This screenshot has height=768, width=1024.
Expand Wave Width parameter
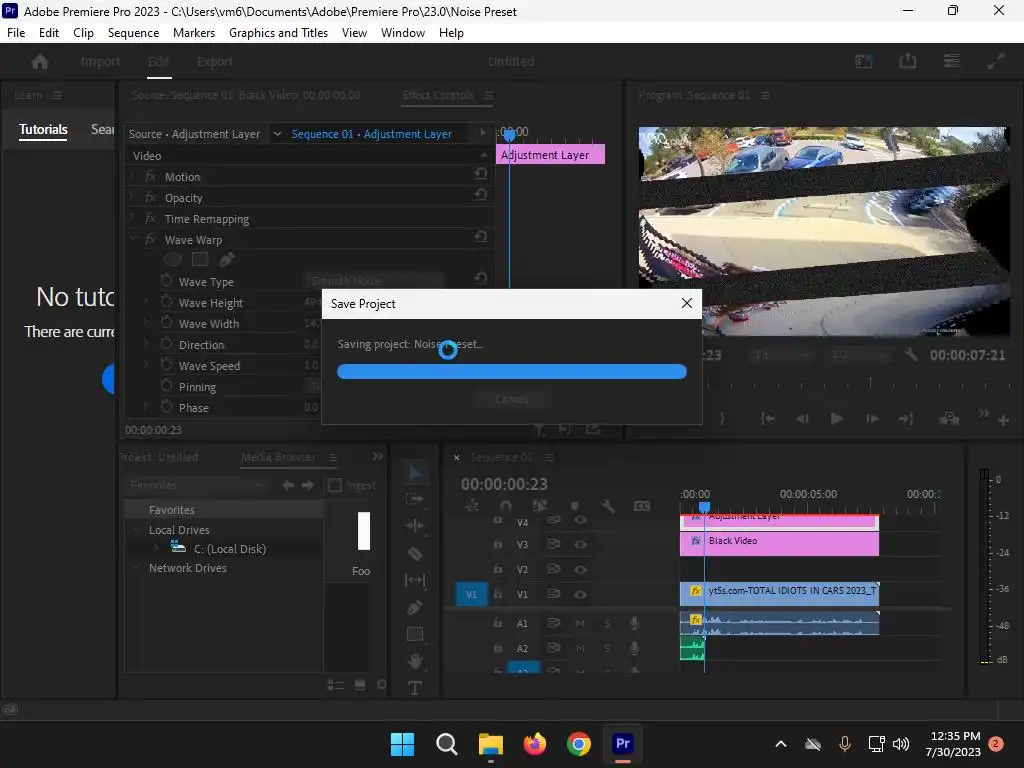(146, 323)
